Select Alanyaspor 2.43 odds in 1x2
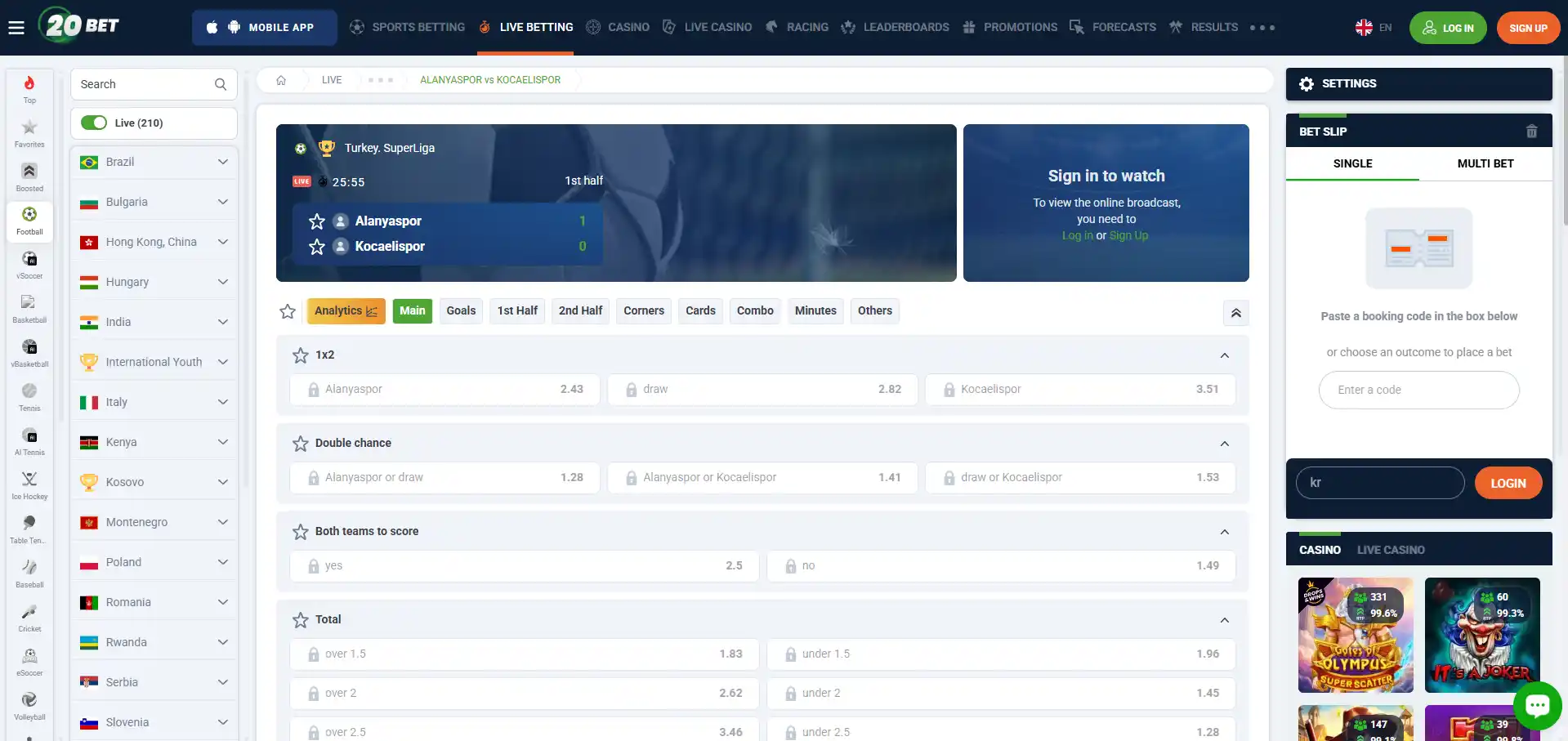The height and width of the screenshot is (741, 1568). tap(444, 389)
